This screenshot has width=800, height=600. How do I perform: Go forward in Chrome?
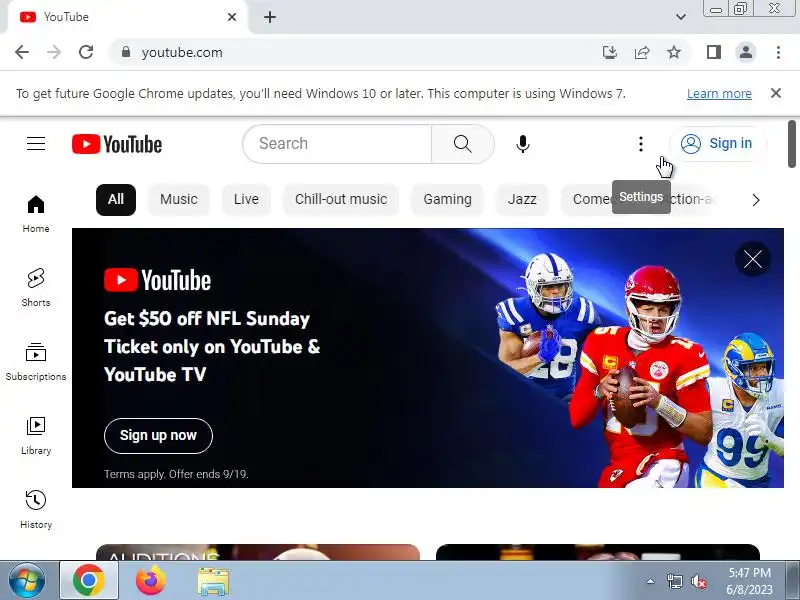coord(54,52)
